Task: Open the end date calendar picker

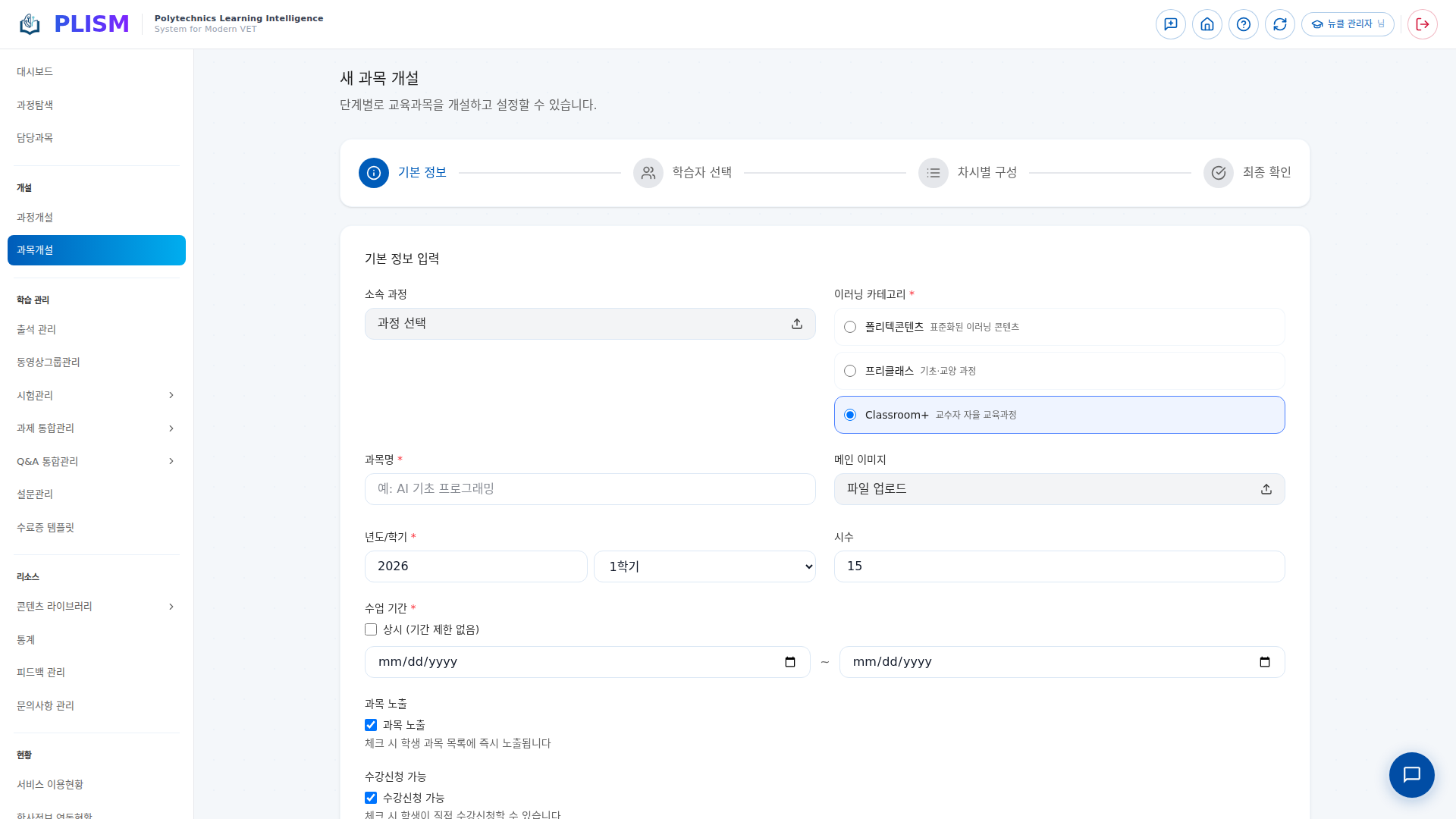Action: 1265,661
